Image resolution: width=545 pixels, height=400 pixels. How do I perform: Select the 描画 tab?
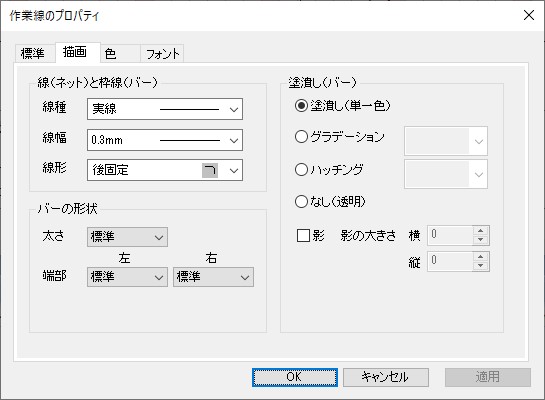[x=78, y=52]
